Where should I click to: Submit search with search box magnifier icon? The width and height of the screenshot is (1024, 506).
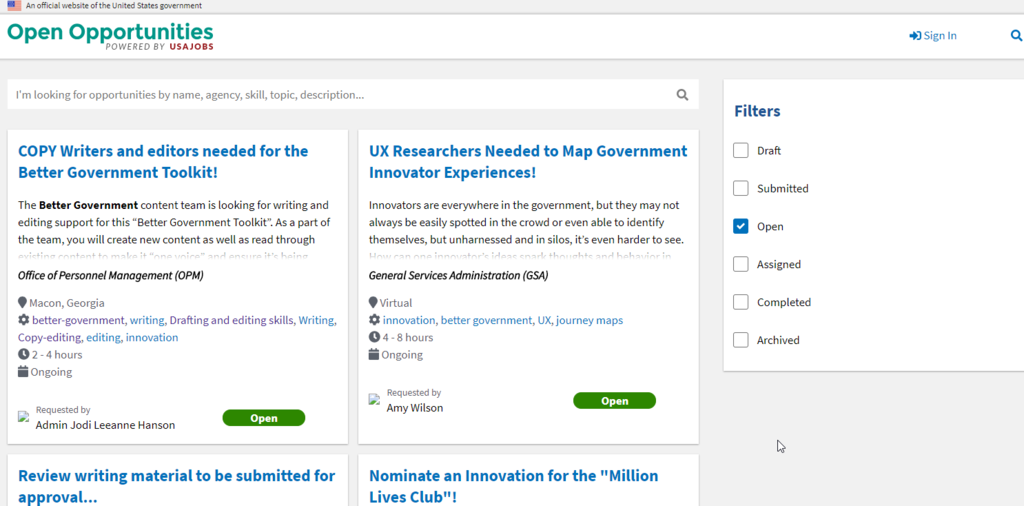point(682,95)
